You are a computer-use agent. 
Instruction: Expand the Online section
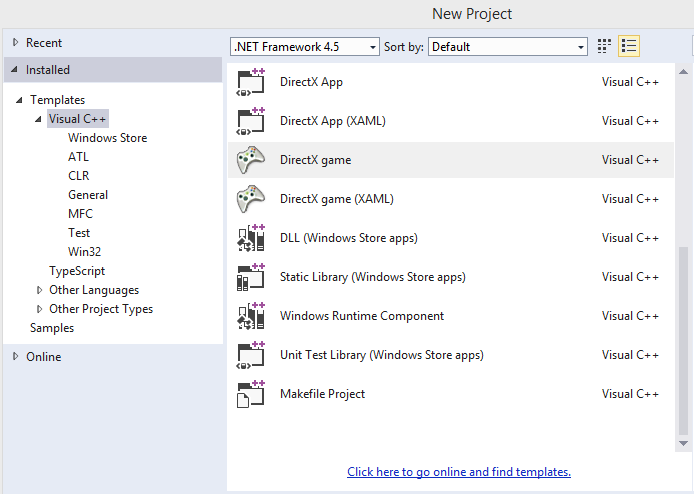[15, 357]
